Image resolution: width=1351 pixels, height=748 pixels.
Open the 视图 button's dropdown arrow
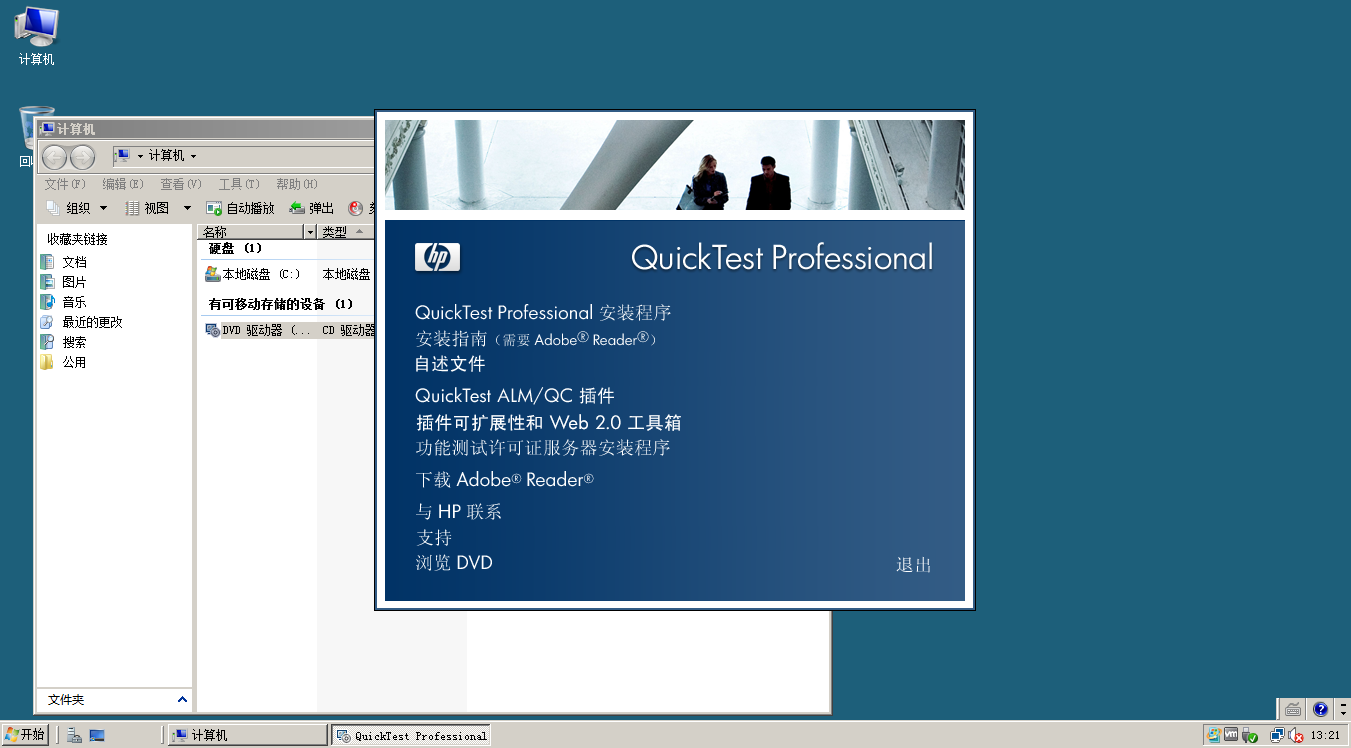(187, 208)
